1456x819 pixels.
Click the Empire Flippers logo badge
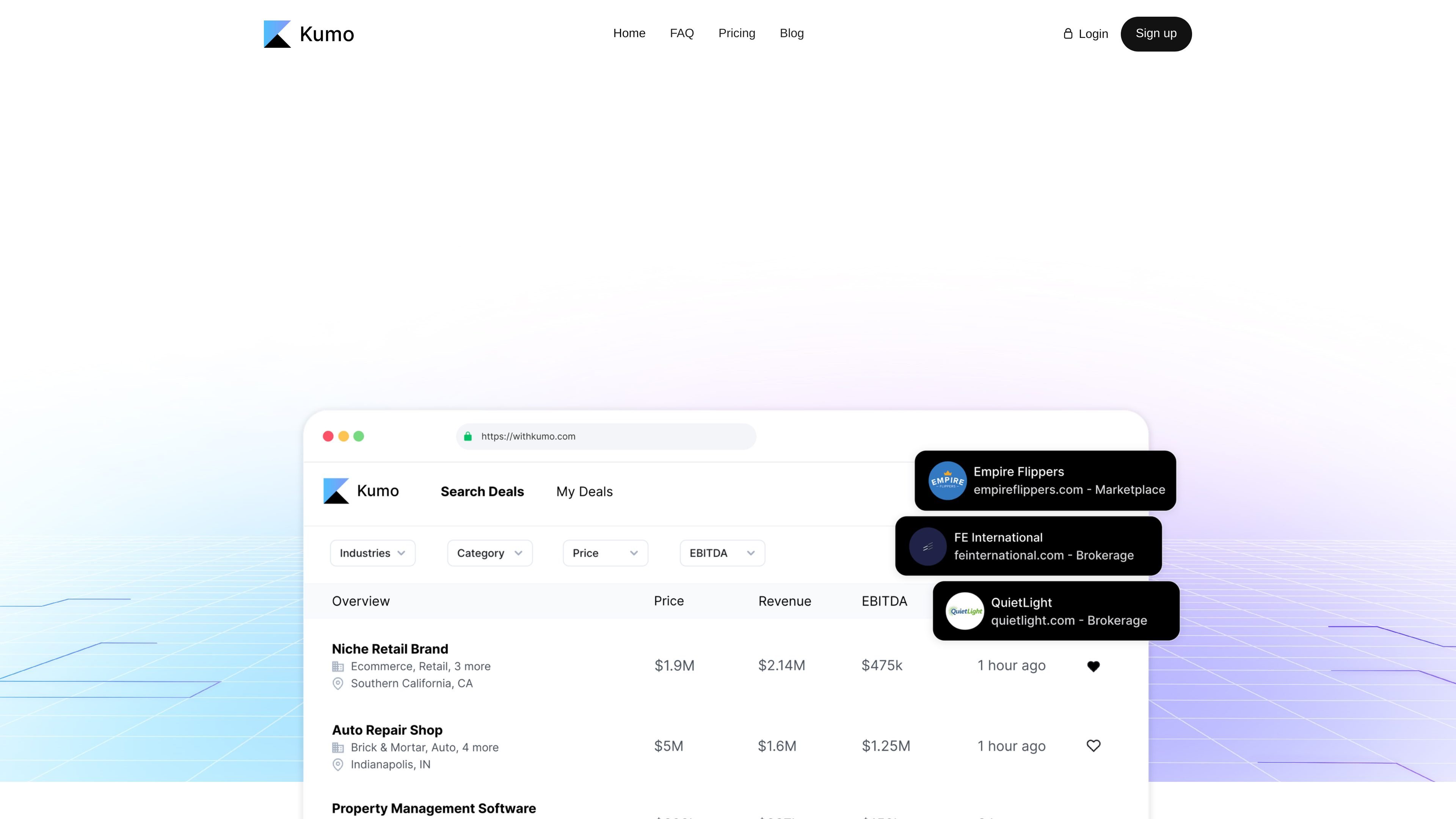[947, 480]
